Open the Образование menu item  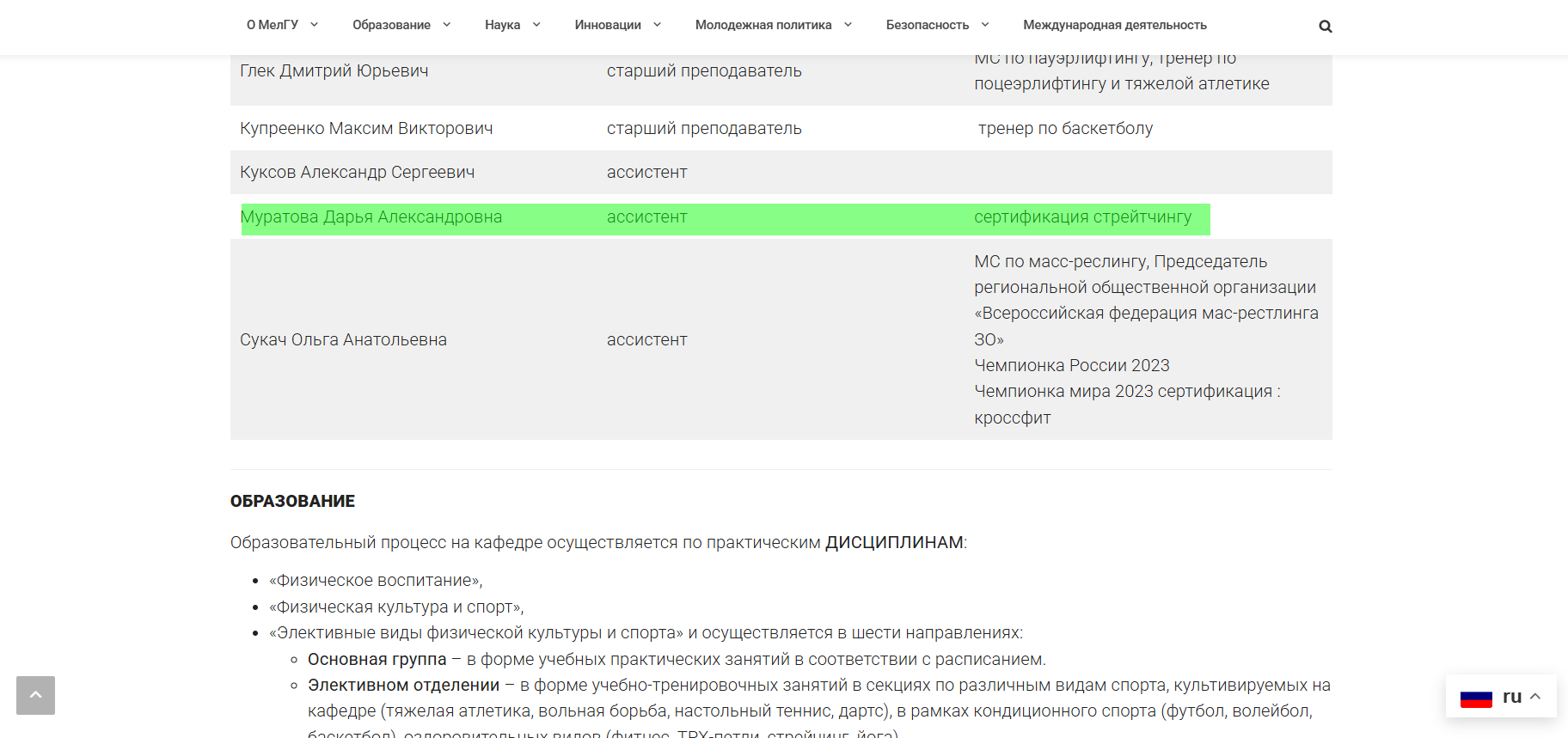point(391,25)
